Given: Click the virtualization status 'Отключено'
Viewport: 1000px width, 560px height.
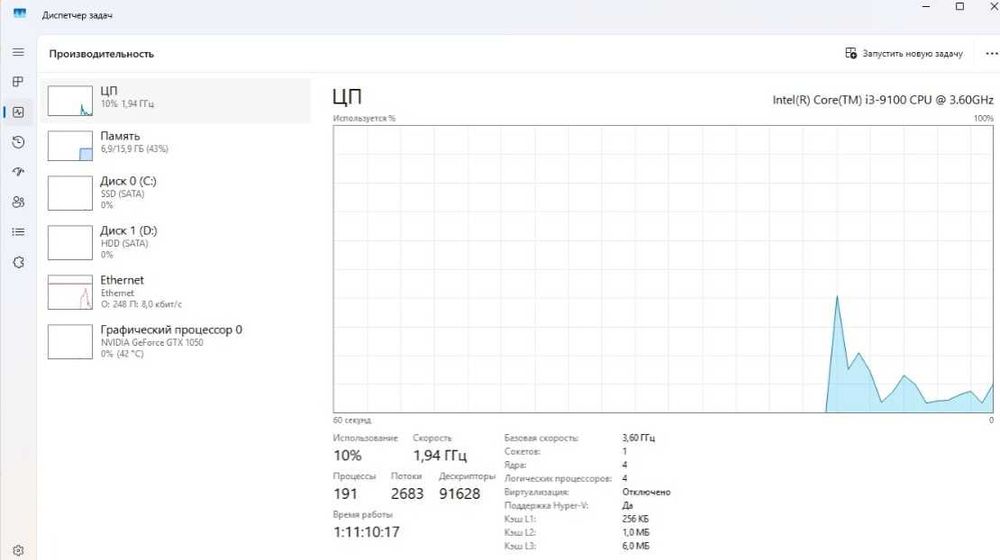Looking at the screenshot, I should click(x=646, y=492).
